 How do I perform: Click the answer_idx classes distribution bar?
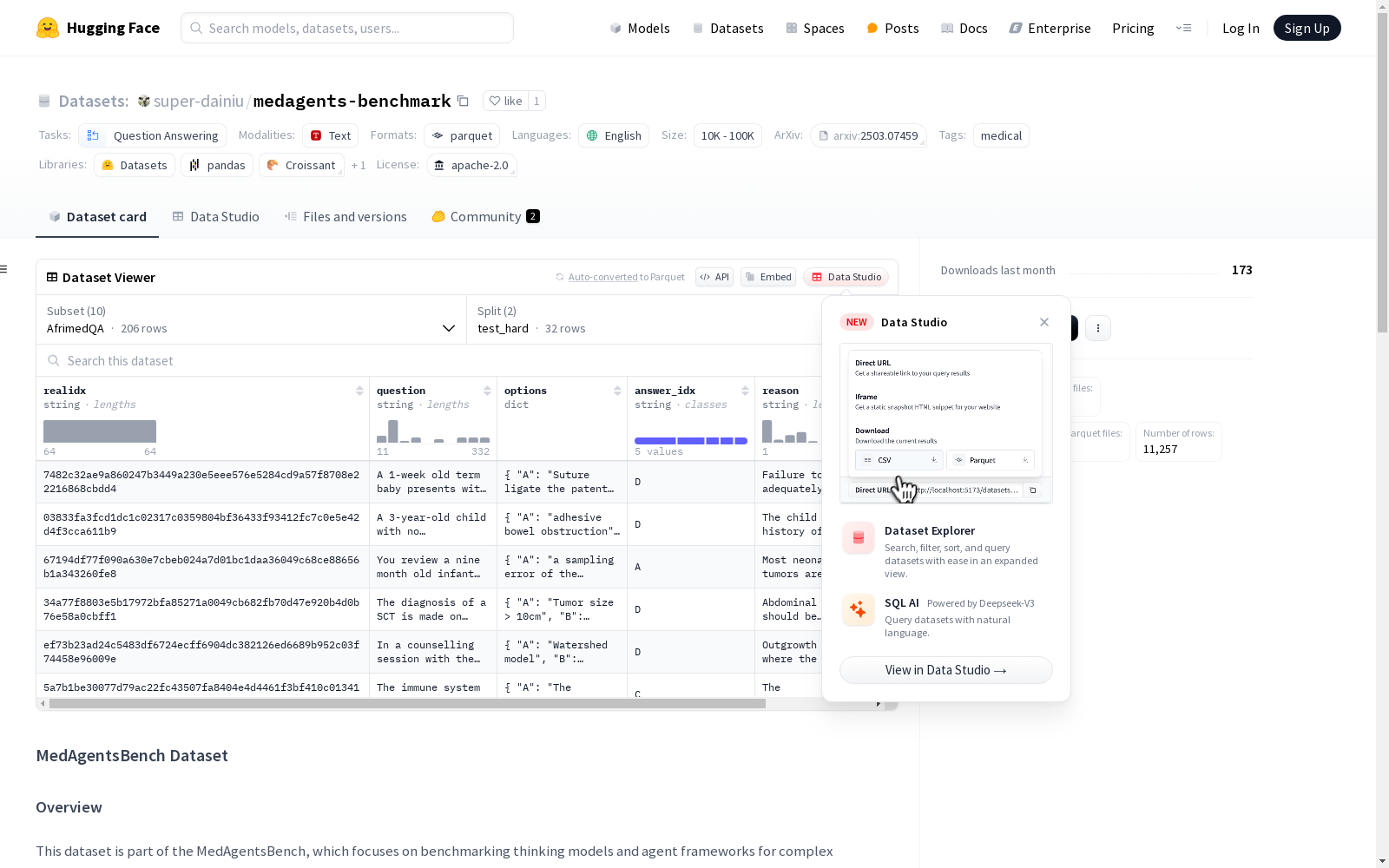coord(691,441)
